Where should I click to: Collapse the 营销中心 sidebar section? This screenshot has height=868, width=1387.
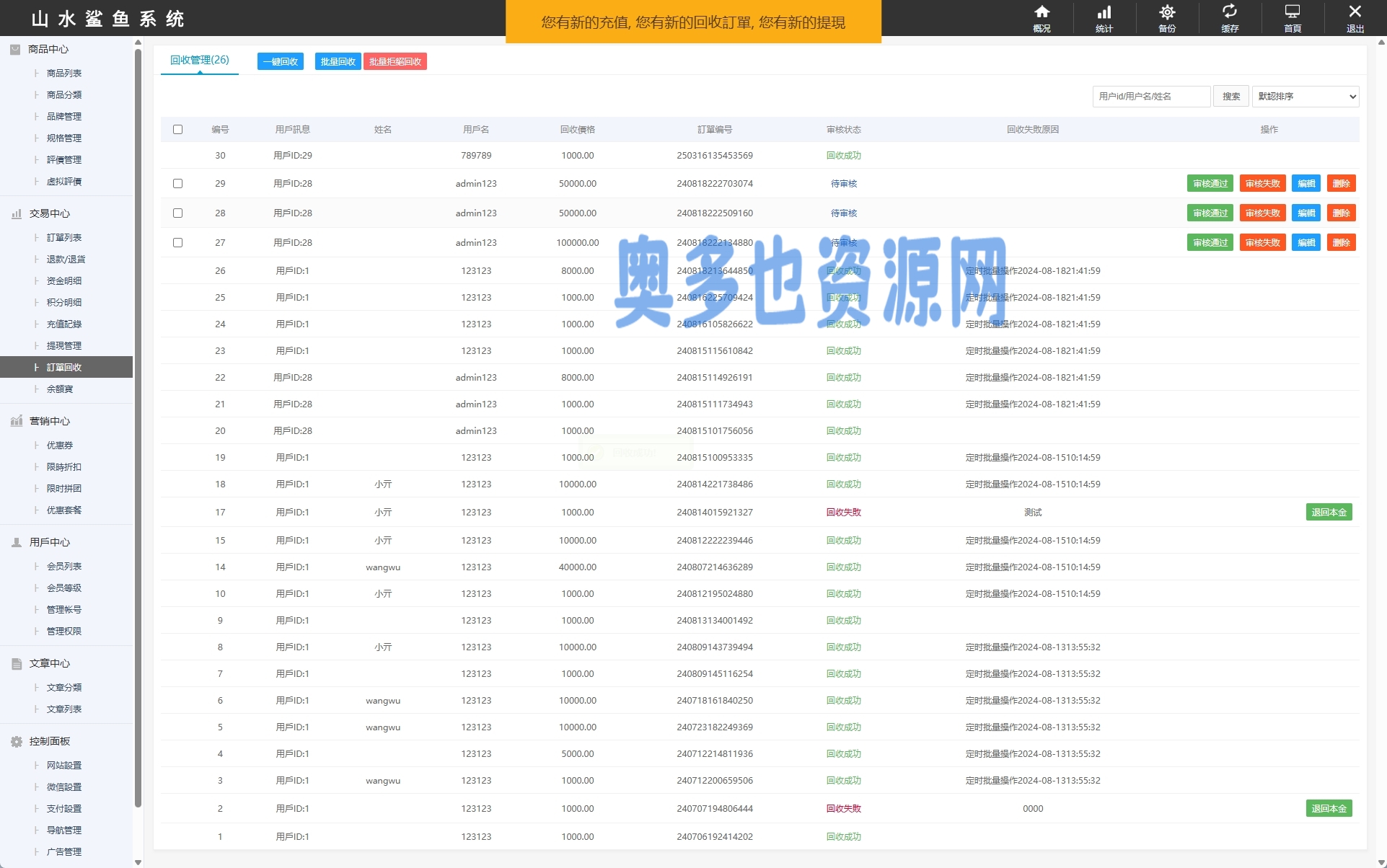tap(49, 421)
